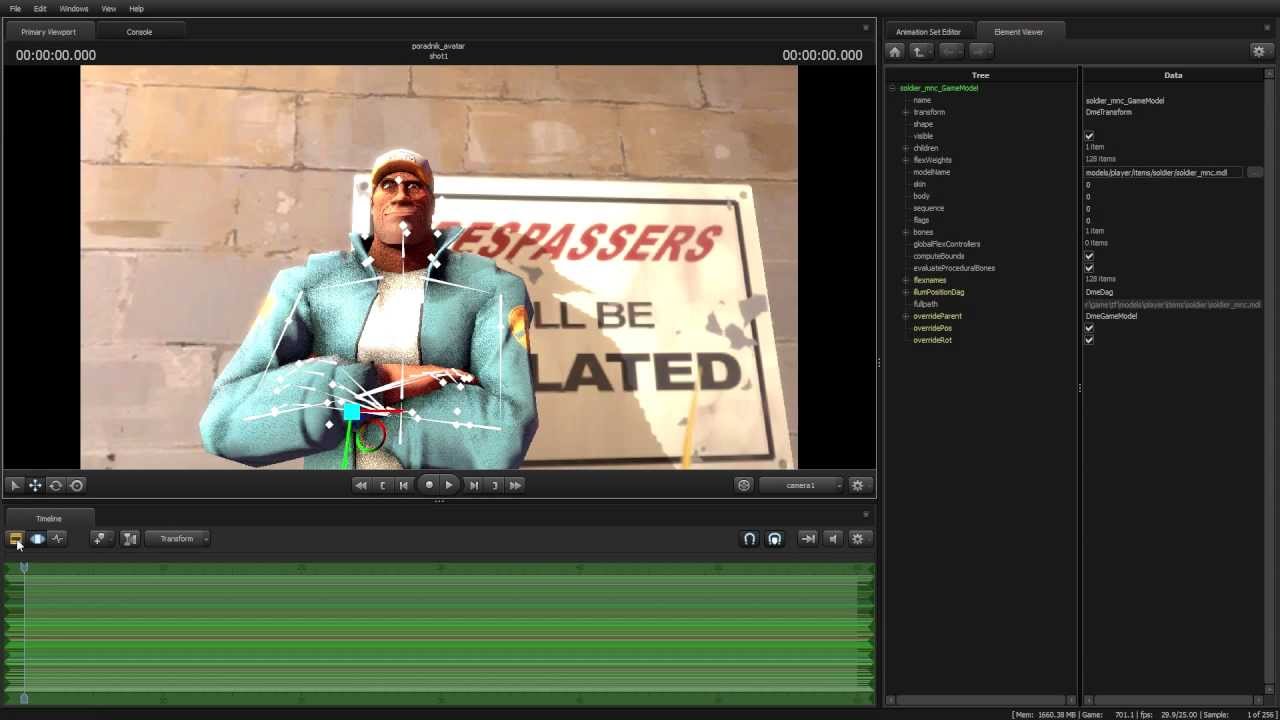Open the Windows menu
1280x720 pixels.
(x=74, y=9)
